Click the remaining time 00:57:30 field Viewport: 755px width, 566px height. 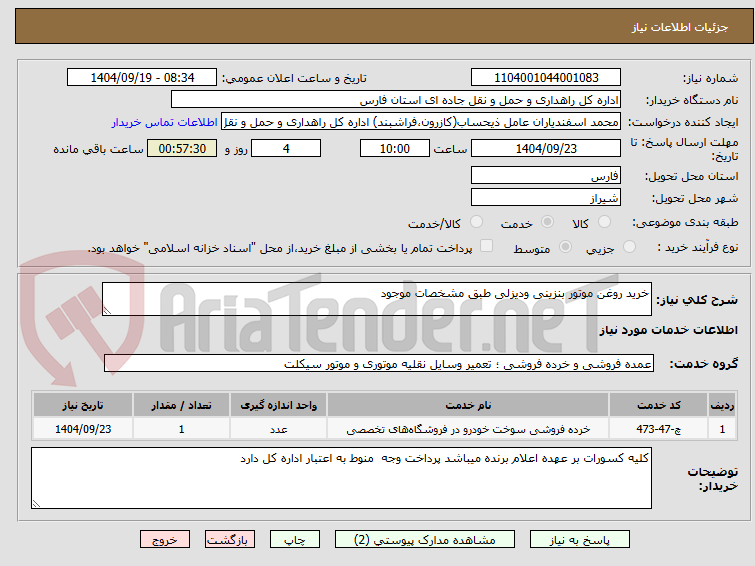(182, 148)
